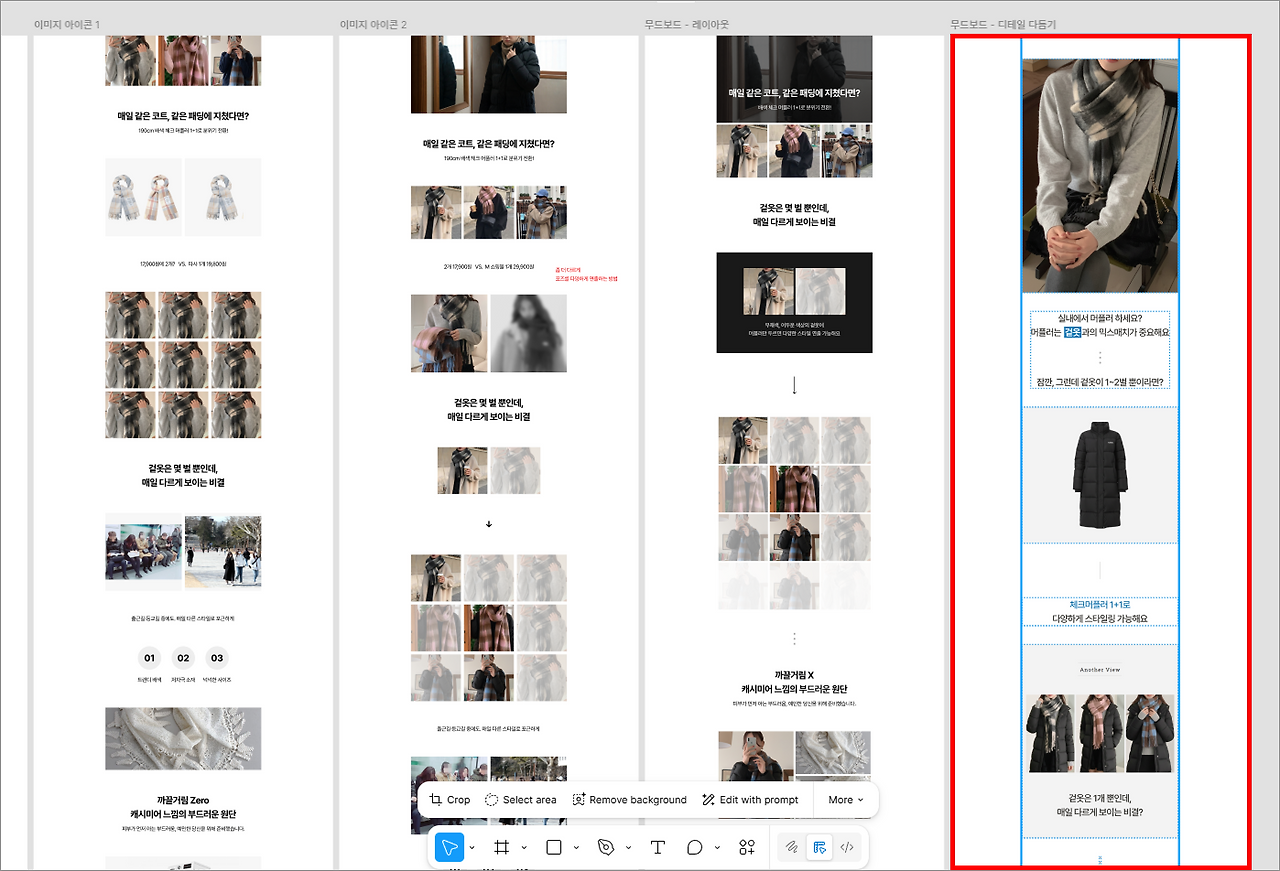Select the black long padded coat image
Screen dimensions: 1280x871
(x=1100, y=475)
